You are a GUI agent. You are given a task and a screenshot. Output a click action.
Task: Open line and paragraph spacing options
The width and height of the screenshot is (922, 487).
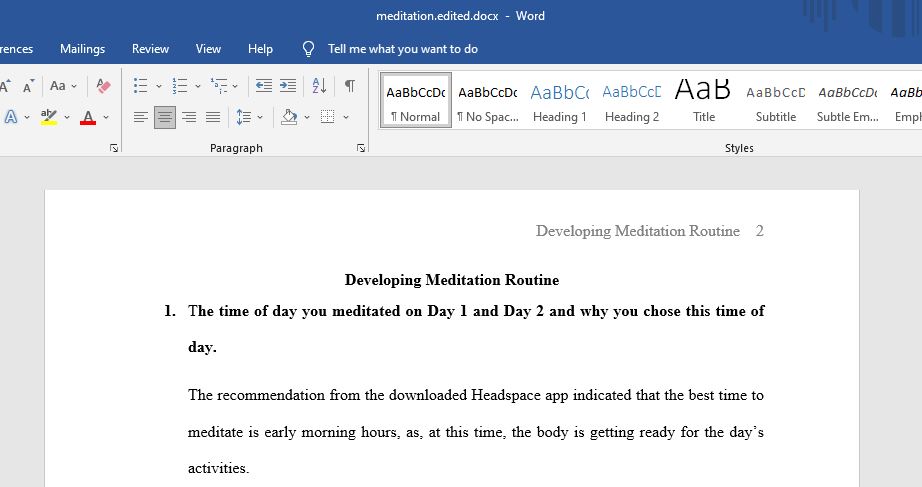[243, 117]
